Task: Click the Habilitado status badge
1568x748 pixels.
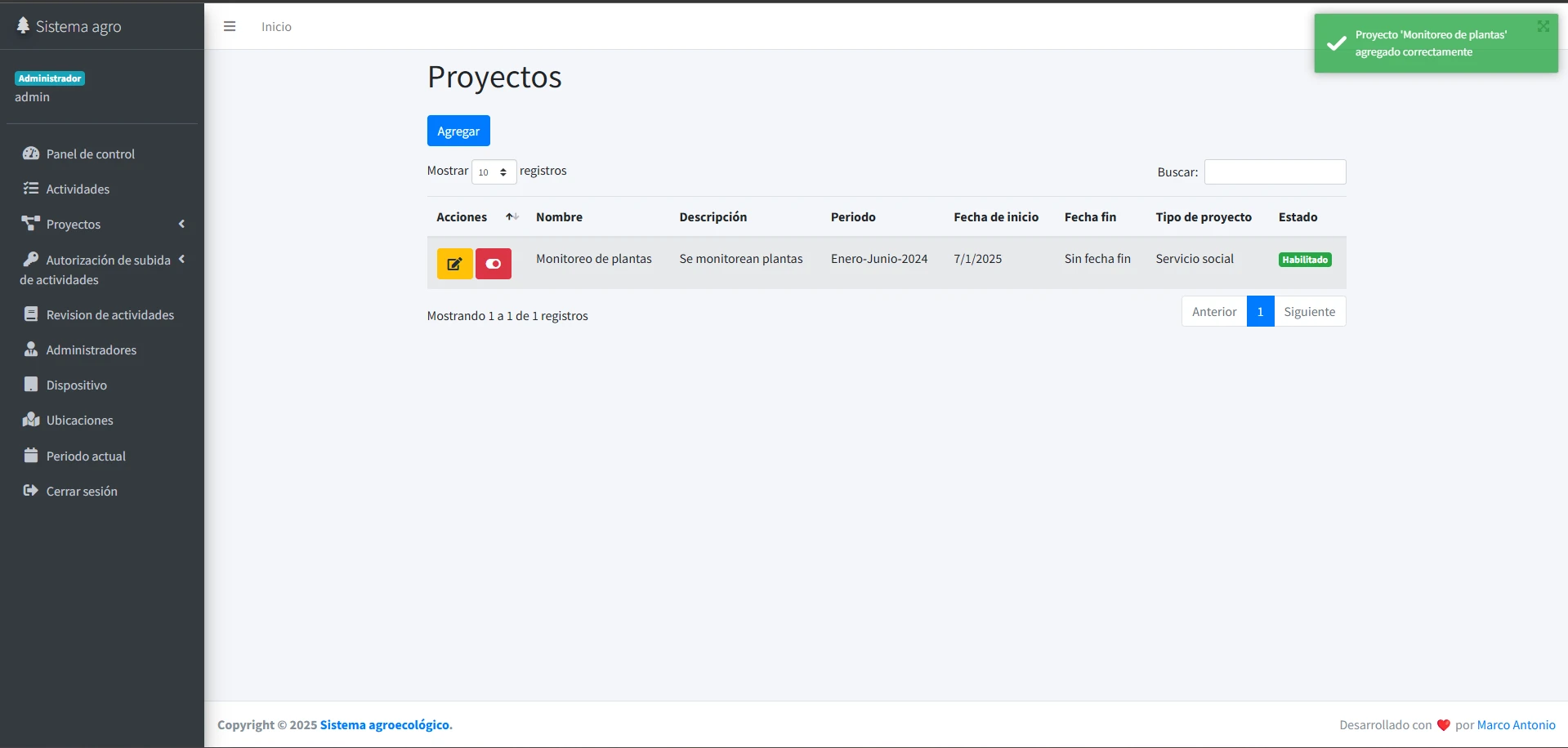Action: 1305,260
